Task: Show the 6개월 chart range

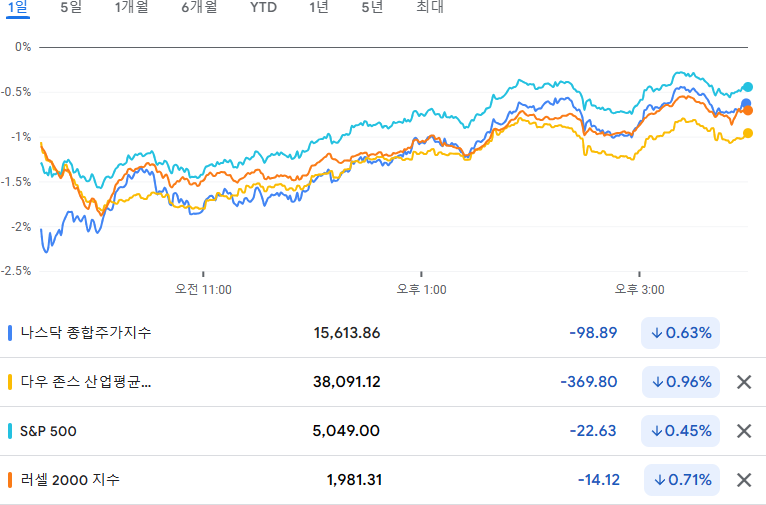Action: [x=199, y=7]
